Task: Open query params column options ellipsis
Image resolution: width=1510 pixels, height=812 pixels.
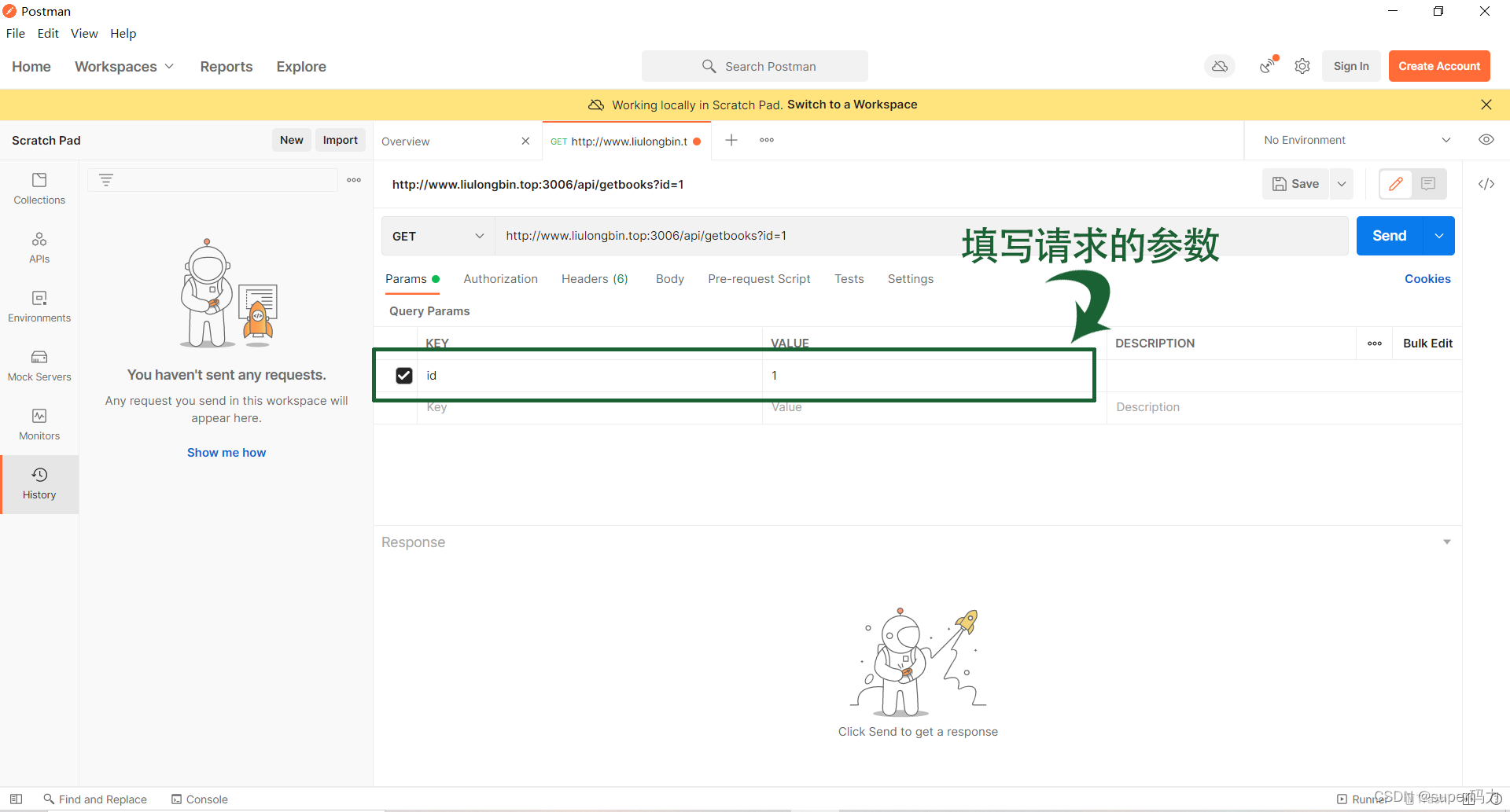Action: coord(1375,344)
